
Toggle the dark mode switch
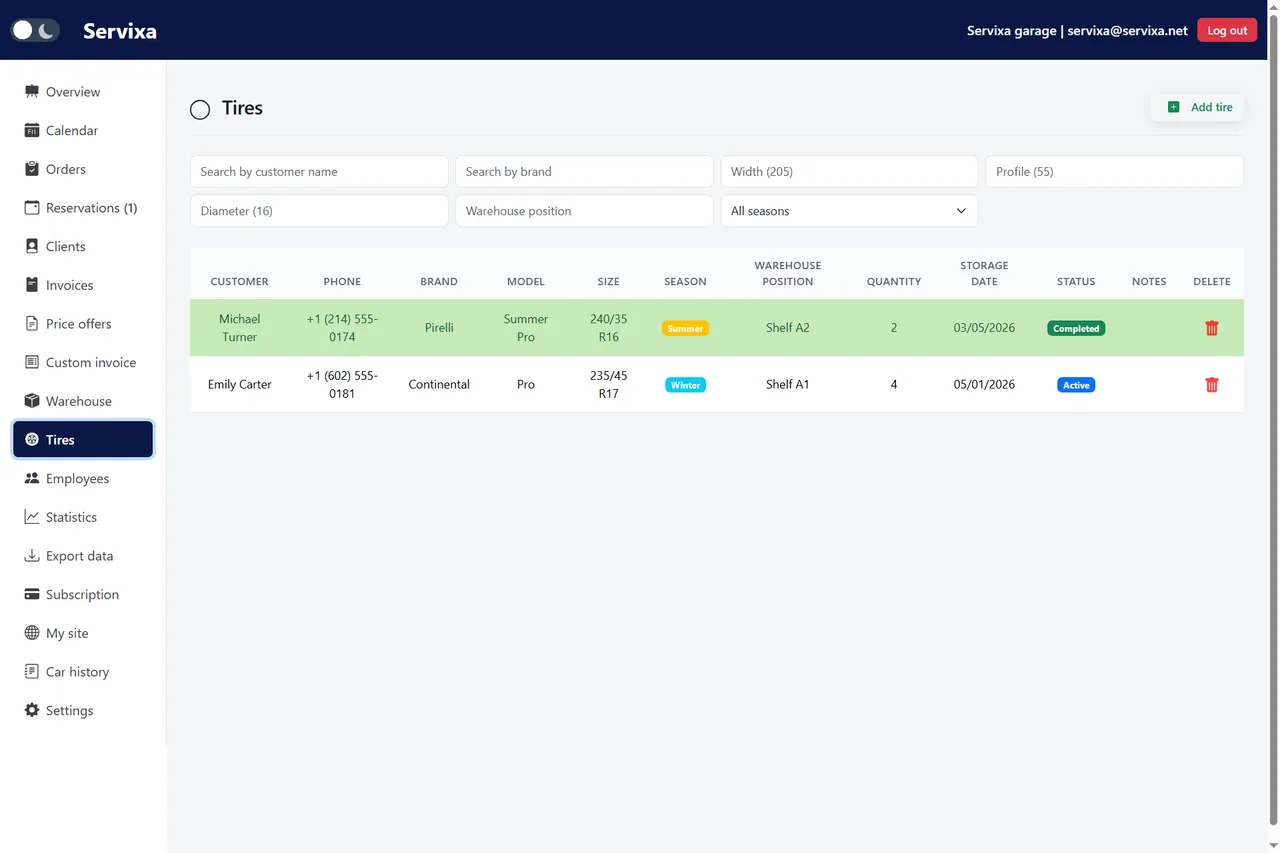pyautogui.click(x=34, y=30)
